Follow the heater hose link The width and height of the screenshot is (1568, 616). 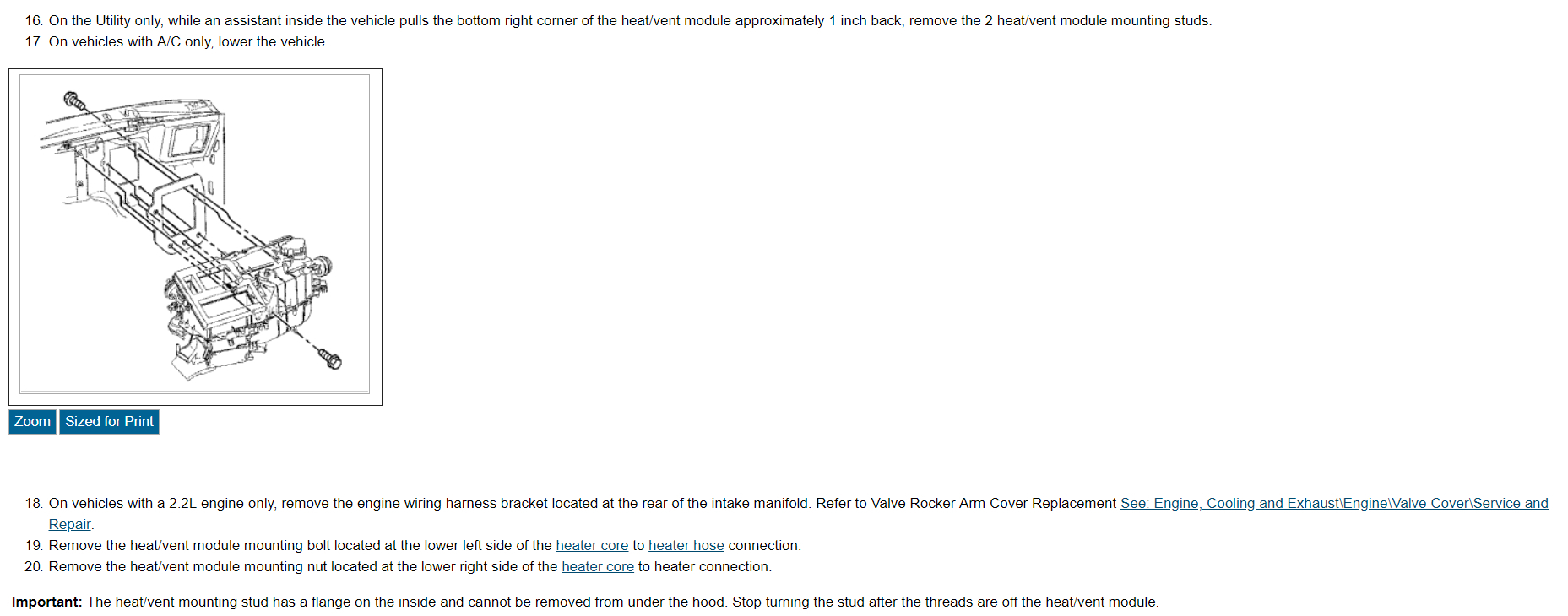[x=686, y=545]
